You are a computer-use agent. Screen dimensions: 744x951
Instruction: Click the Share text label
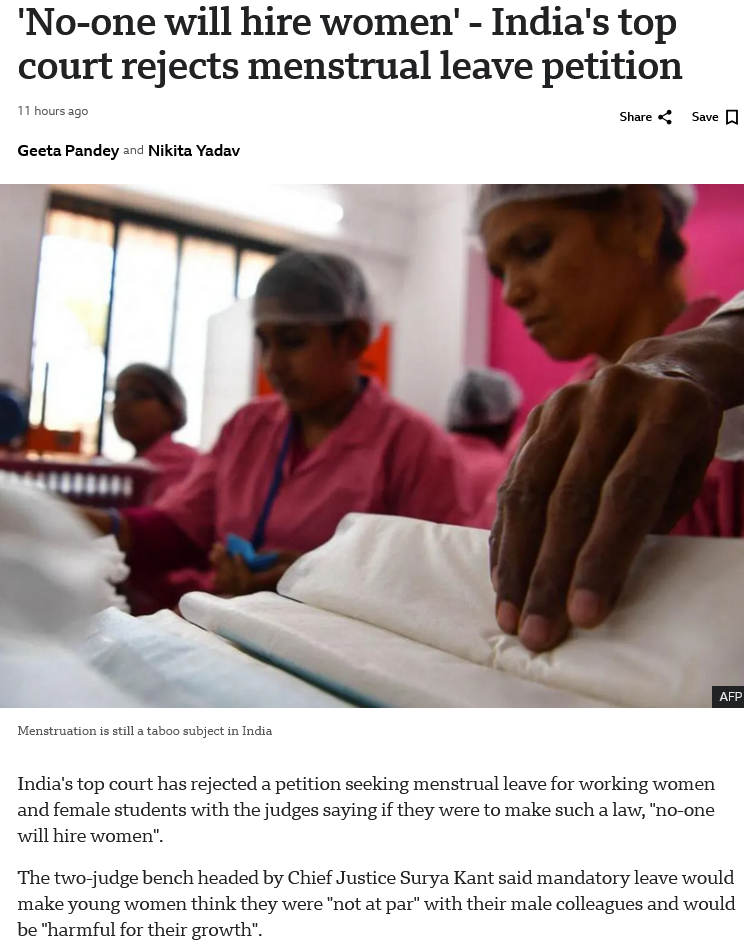click(x=635, y=116)
